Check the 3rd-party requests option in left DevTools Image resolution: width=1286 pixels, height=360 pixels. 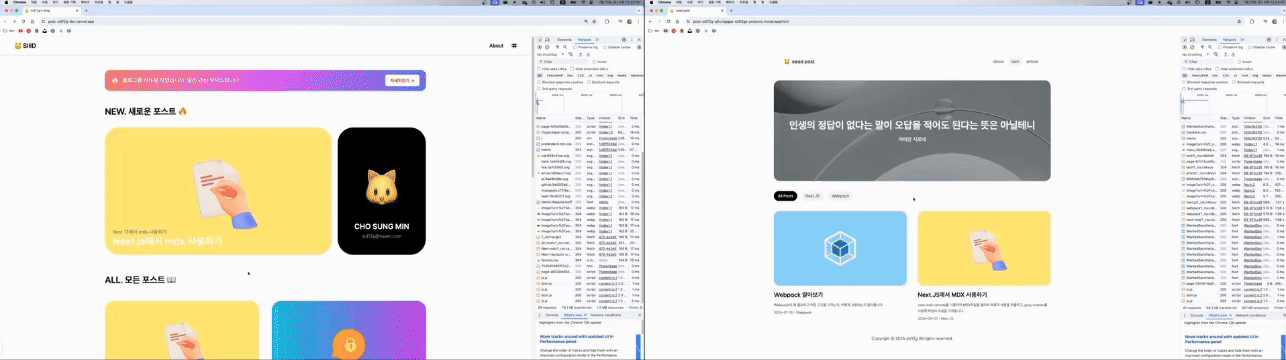(539, 89)
